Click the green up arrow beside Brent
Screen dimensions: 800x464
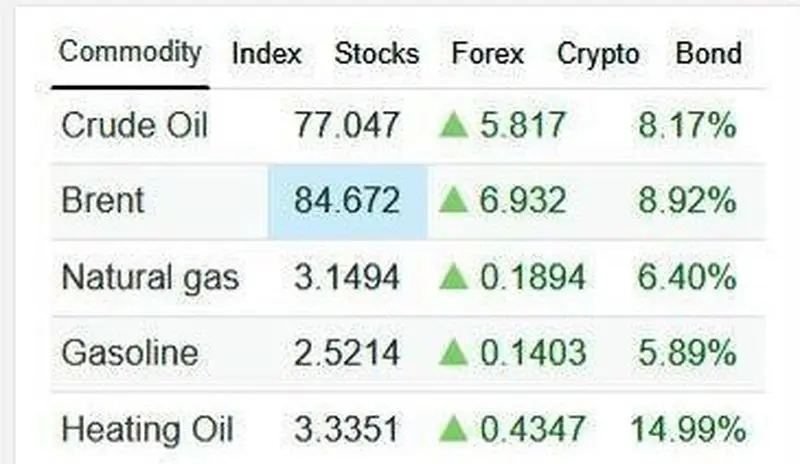(454, 201)
